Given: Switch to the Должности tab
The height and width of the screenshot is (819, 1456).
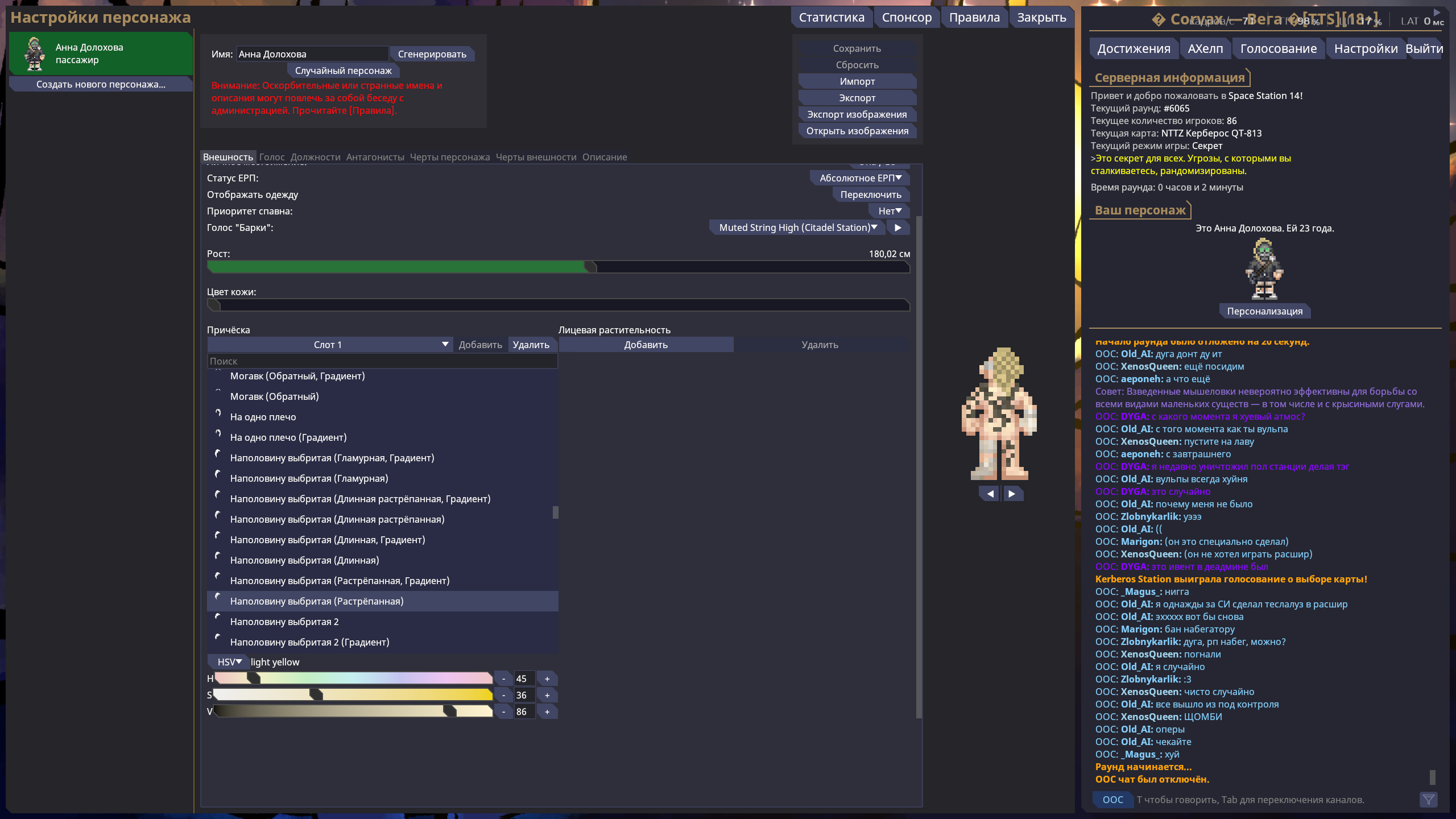Looking at the screenshot, I should [x=315, y=157].
